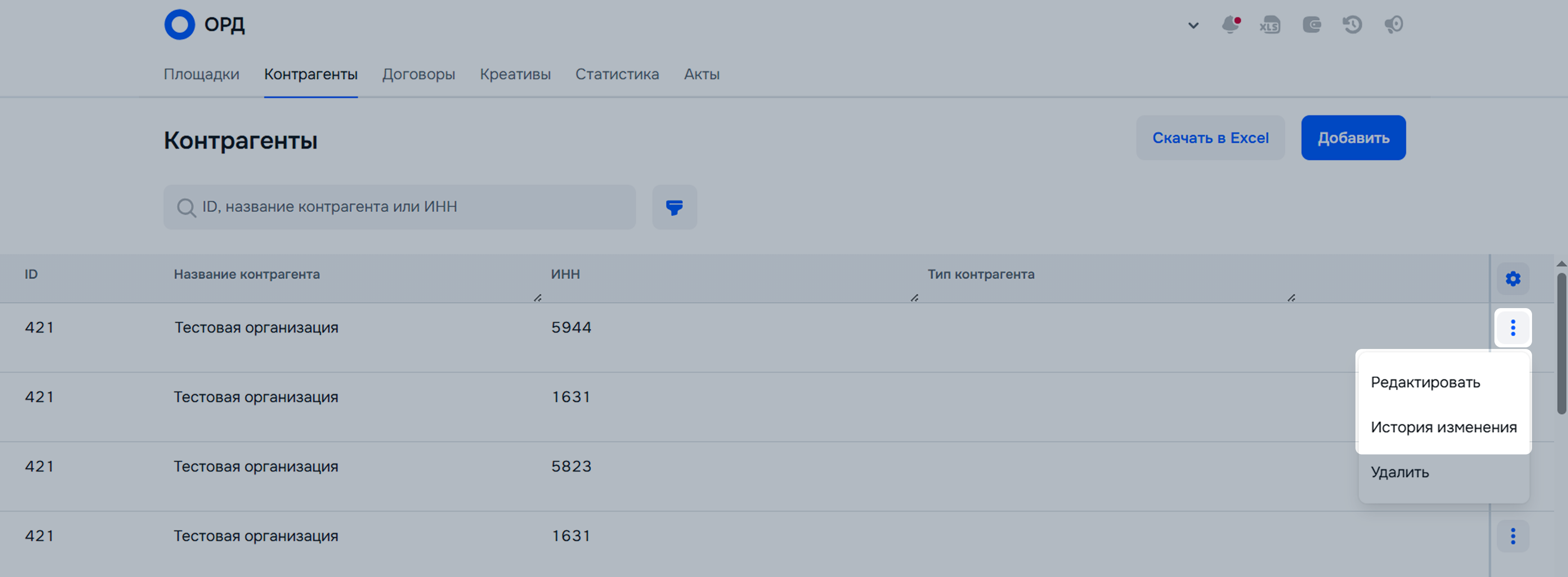Select Редактировать from the context menu

(x=1425, y=382)
